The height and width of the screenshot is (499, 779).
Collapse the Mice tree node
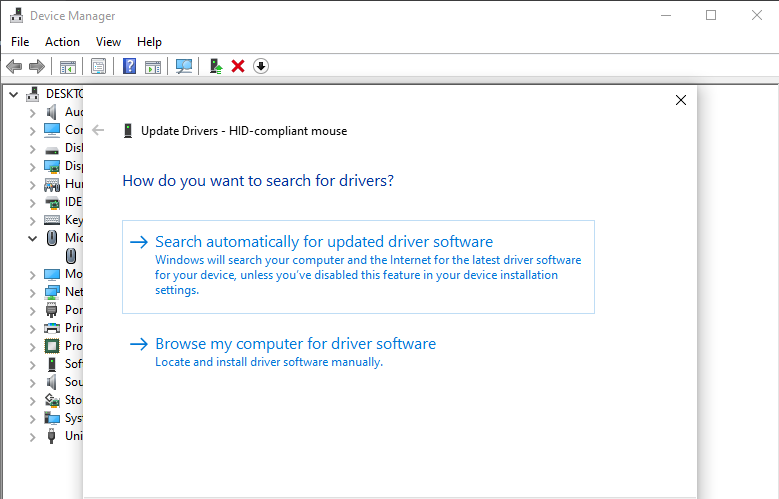(x=32, y=239)
